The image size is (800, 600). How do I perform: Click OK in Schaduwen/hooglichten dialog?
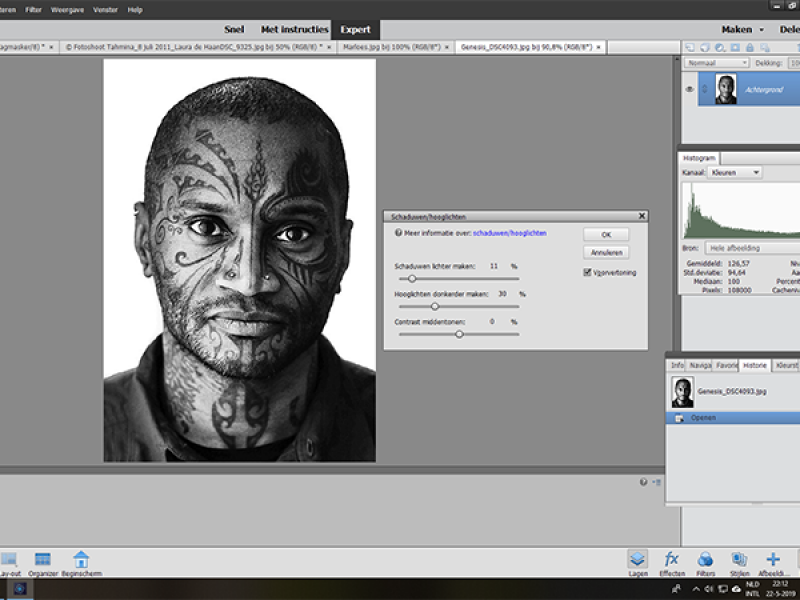click(606, 234)
